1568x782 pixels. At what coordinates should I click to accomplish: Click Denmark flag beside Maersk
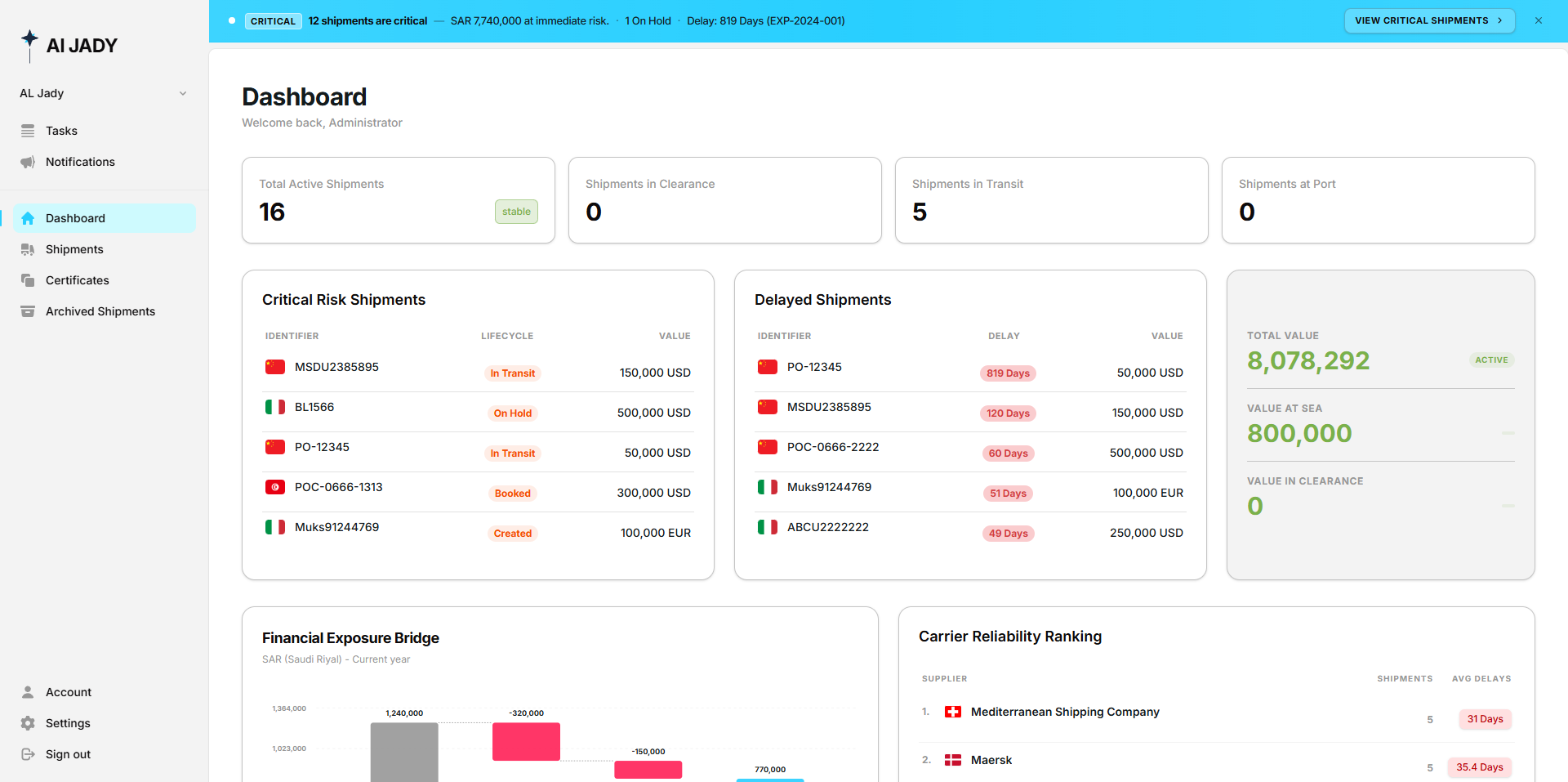point(953,760)
